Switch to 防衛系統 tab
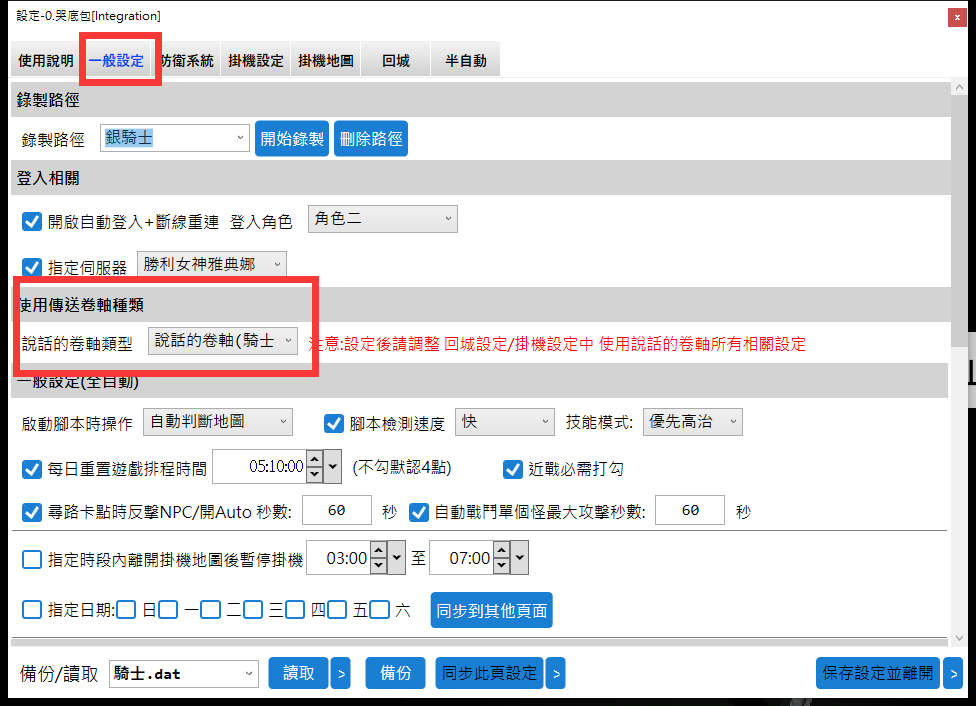976x706 pixels. click(x=187, y=60)
